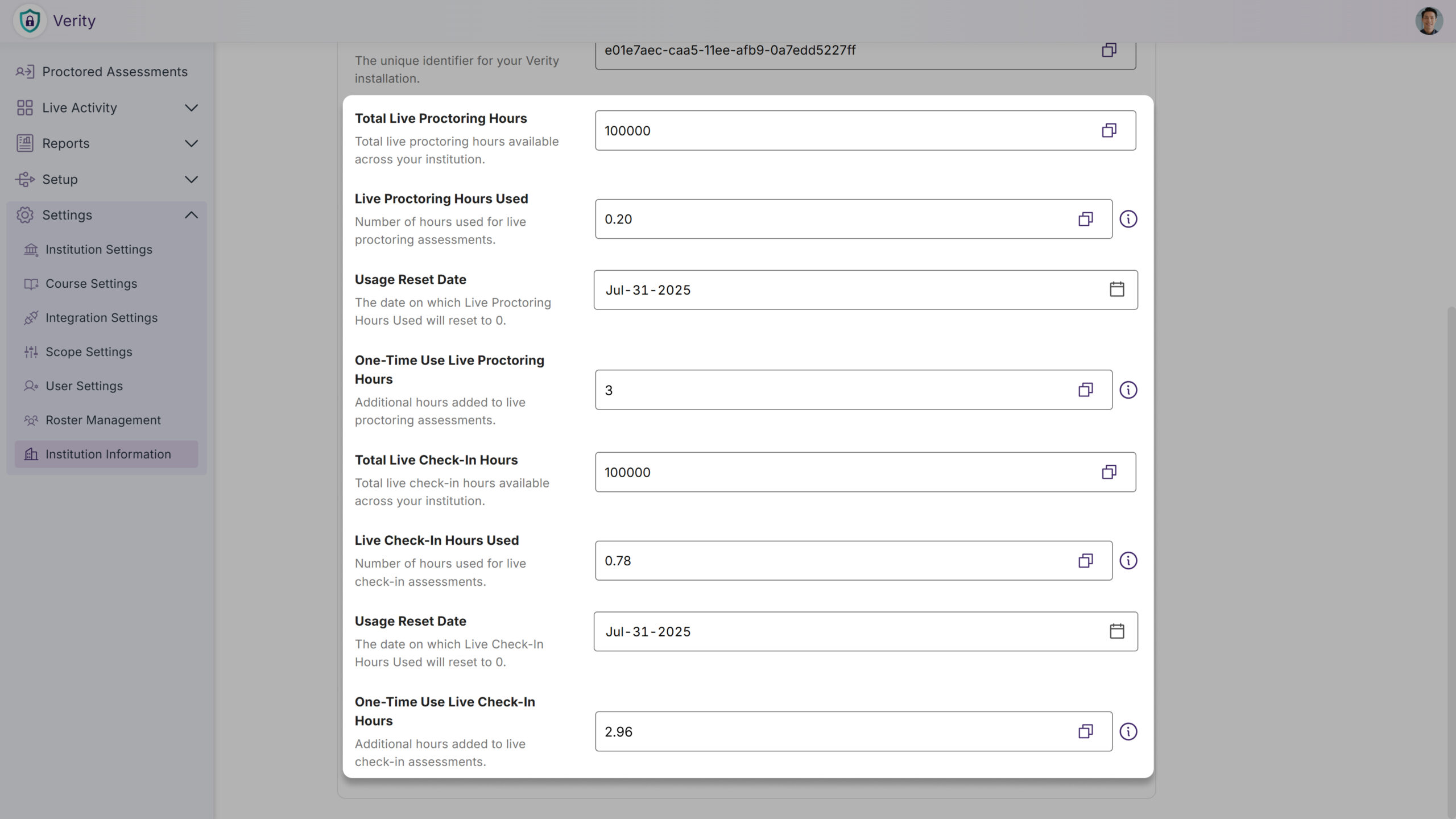The height and width of the screenshot is (819, 1456).
Task: Open calendar for proctoring Usage Reset Date
Action: (x=1116, y=289)
